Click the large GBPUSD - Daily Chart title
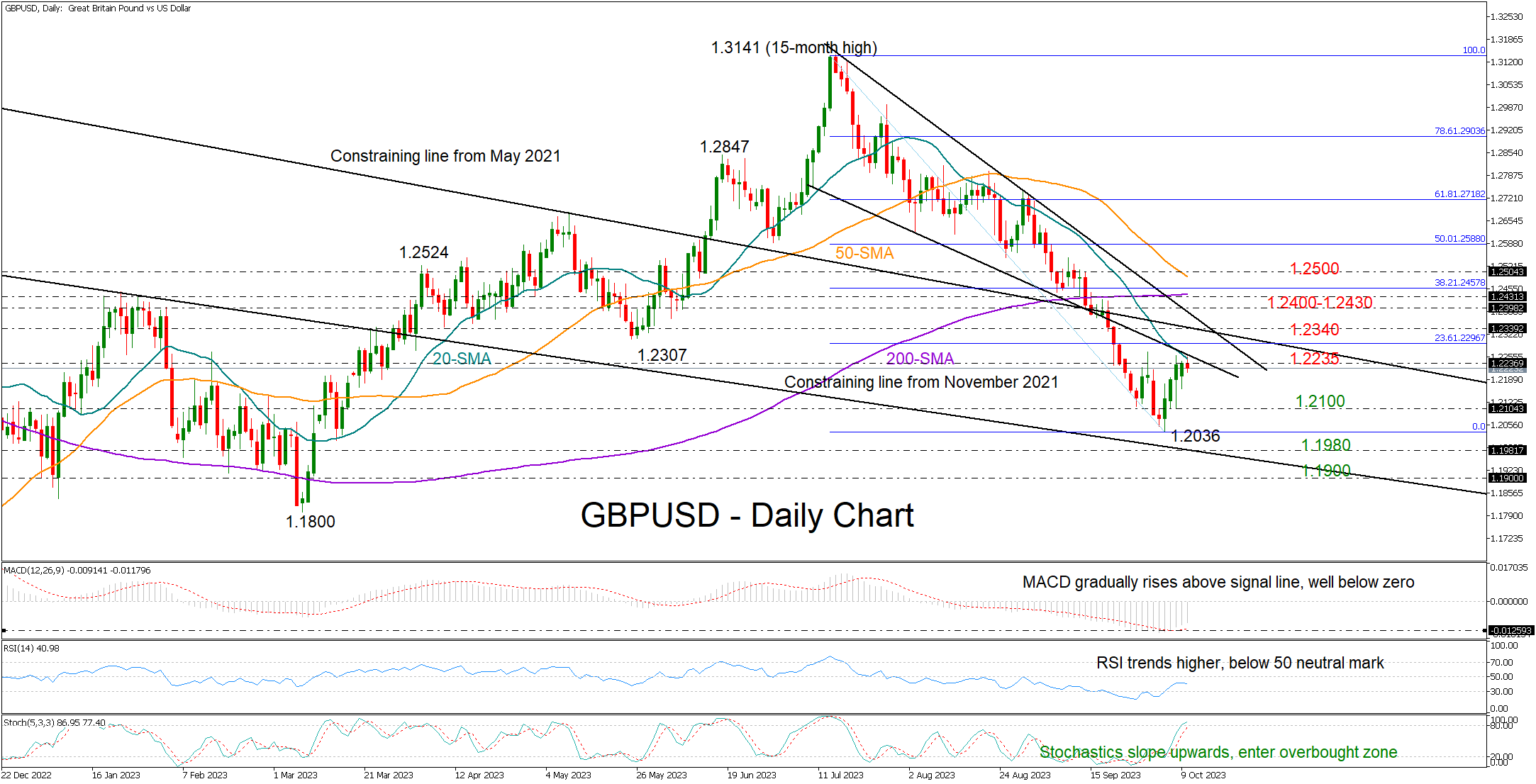1536x784 pixels. 747,515
